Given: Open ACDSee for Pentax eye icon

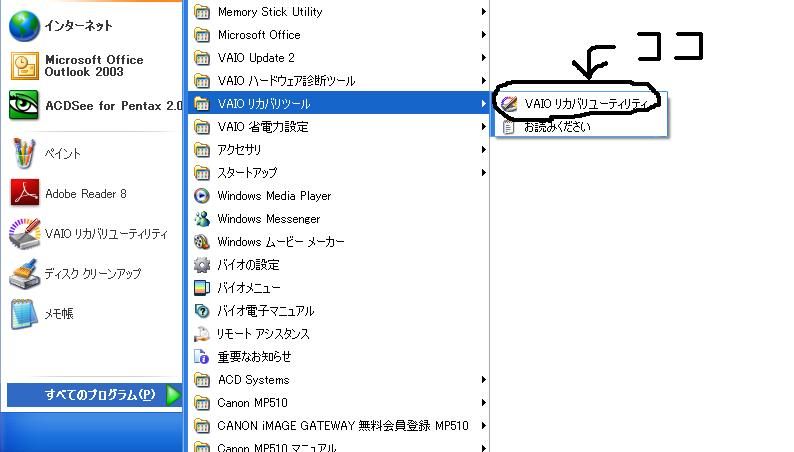Looking at the screenshot, I should (24, 105).
